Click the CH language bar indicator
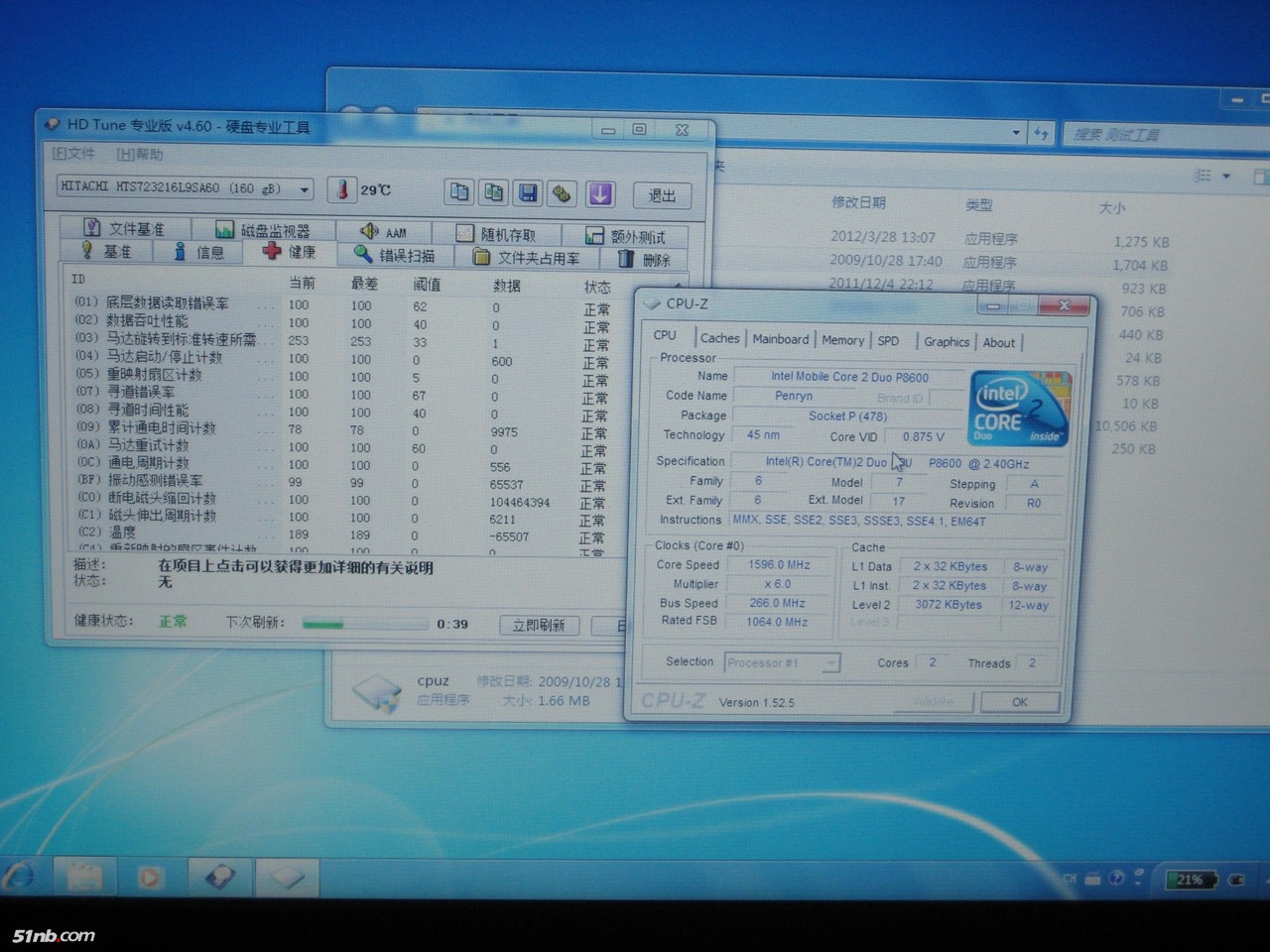This screenshot has width=1270, height=952. tap(1070, 879)
